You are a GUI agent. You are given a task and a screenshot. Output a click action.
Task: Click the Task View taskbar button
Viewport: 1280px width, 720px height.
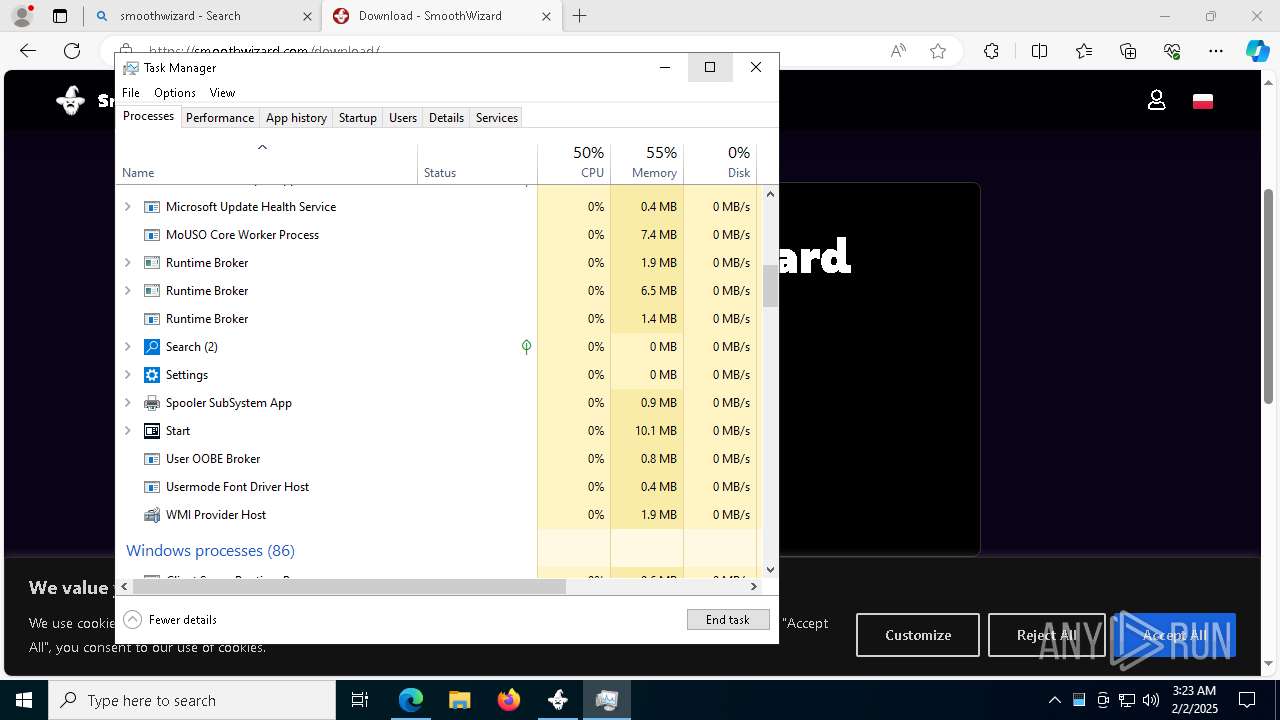pos(360,700)
